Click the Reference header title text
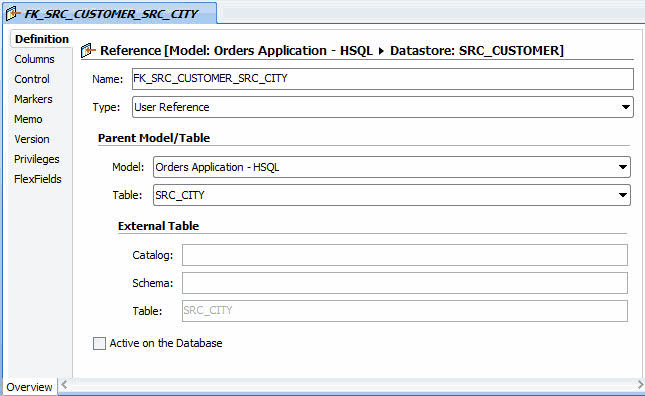The width and height of the screenshot is (645, 396). coord(332,51)
